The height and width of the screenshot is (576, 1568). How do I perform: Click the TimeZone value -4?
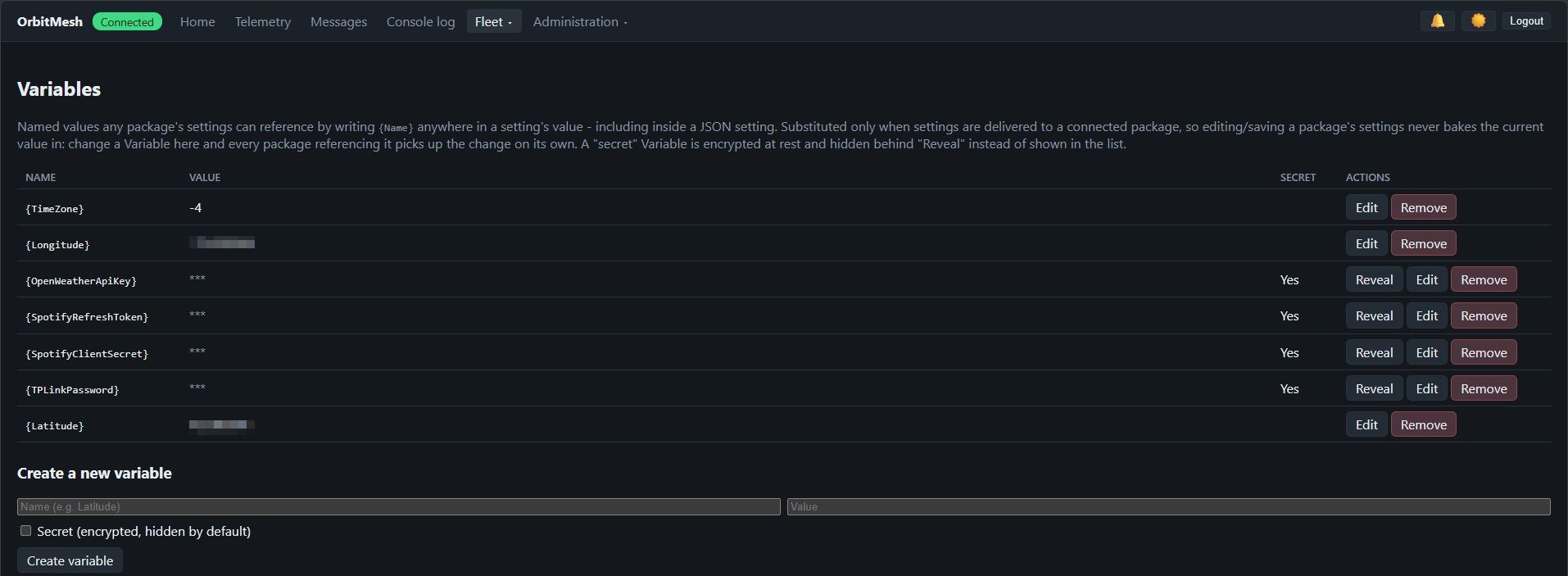click(196, 208)
